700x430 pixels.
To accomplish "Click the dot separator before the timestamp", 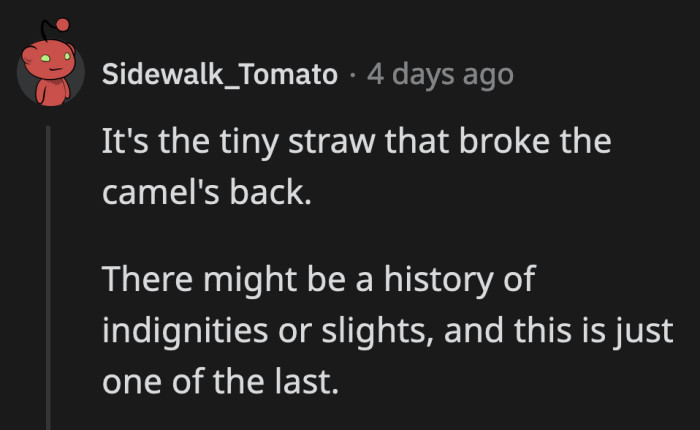I will pyautogui.click(x=353, y=75).
